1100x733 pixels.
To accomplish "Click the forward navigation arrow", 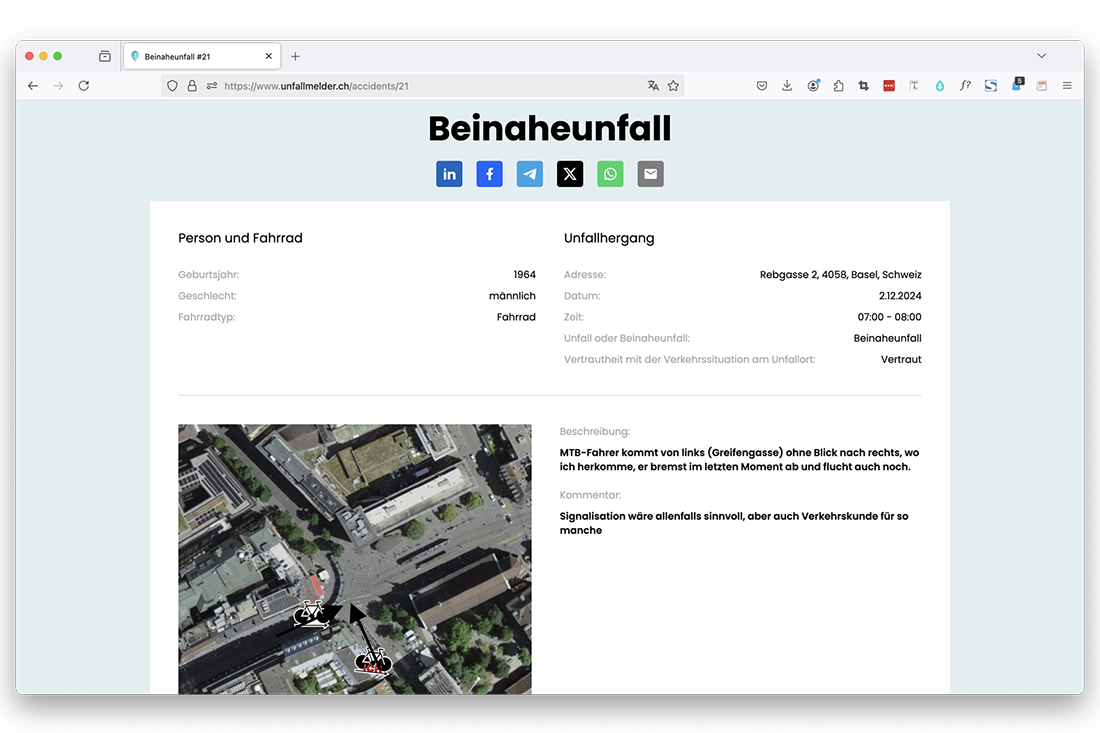I will (58, 86).
